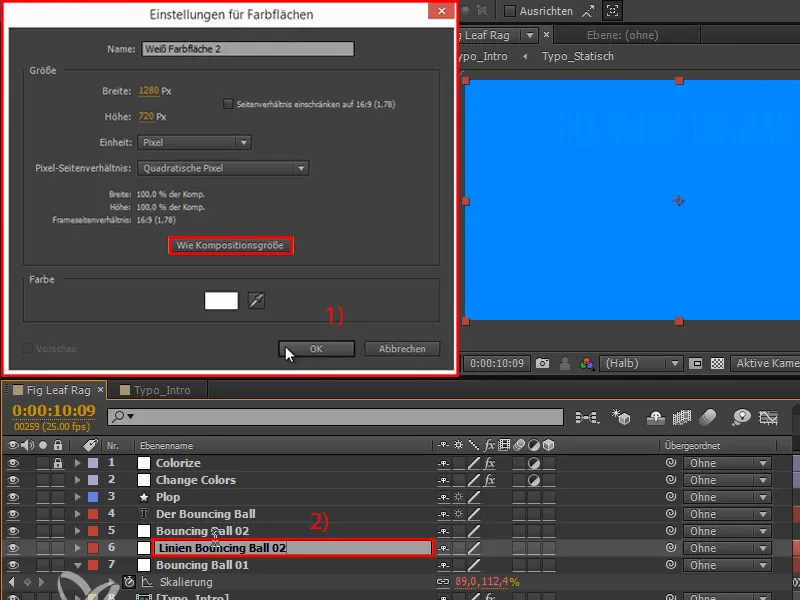Click blue label color of Plop layer
This screenshot has height=600, width=800.
93,497
